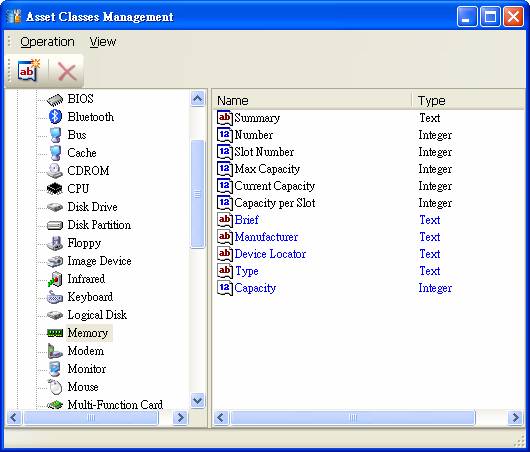The height and width of the screenshot is (452, 530).
Task: Click the new property 'ab' toolbar icon
Action: point(29,71)
